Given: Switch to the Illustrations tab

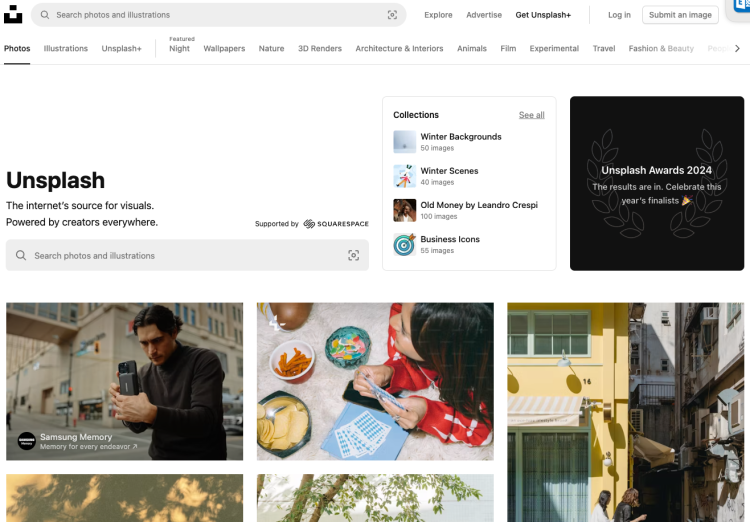Looking at the screenshot, I should click(x=66, y=48).
